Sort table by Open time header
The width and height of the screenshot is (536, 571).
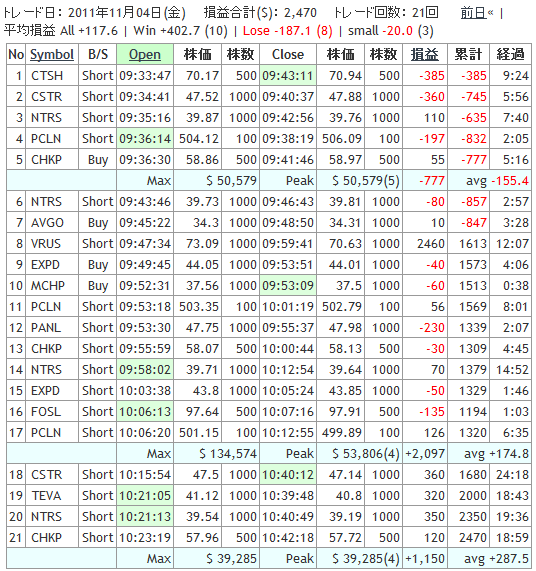tap(145, 55)
